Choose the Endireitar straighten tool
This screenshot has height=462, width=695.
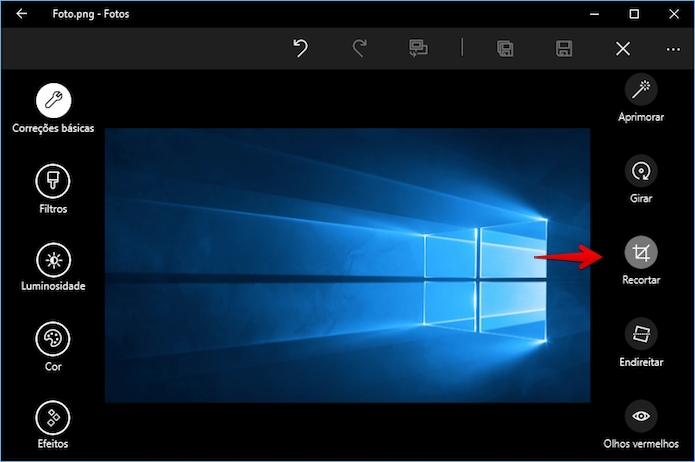[x=641, y=334]
